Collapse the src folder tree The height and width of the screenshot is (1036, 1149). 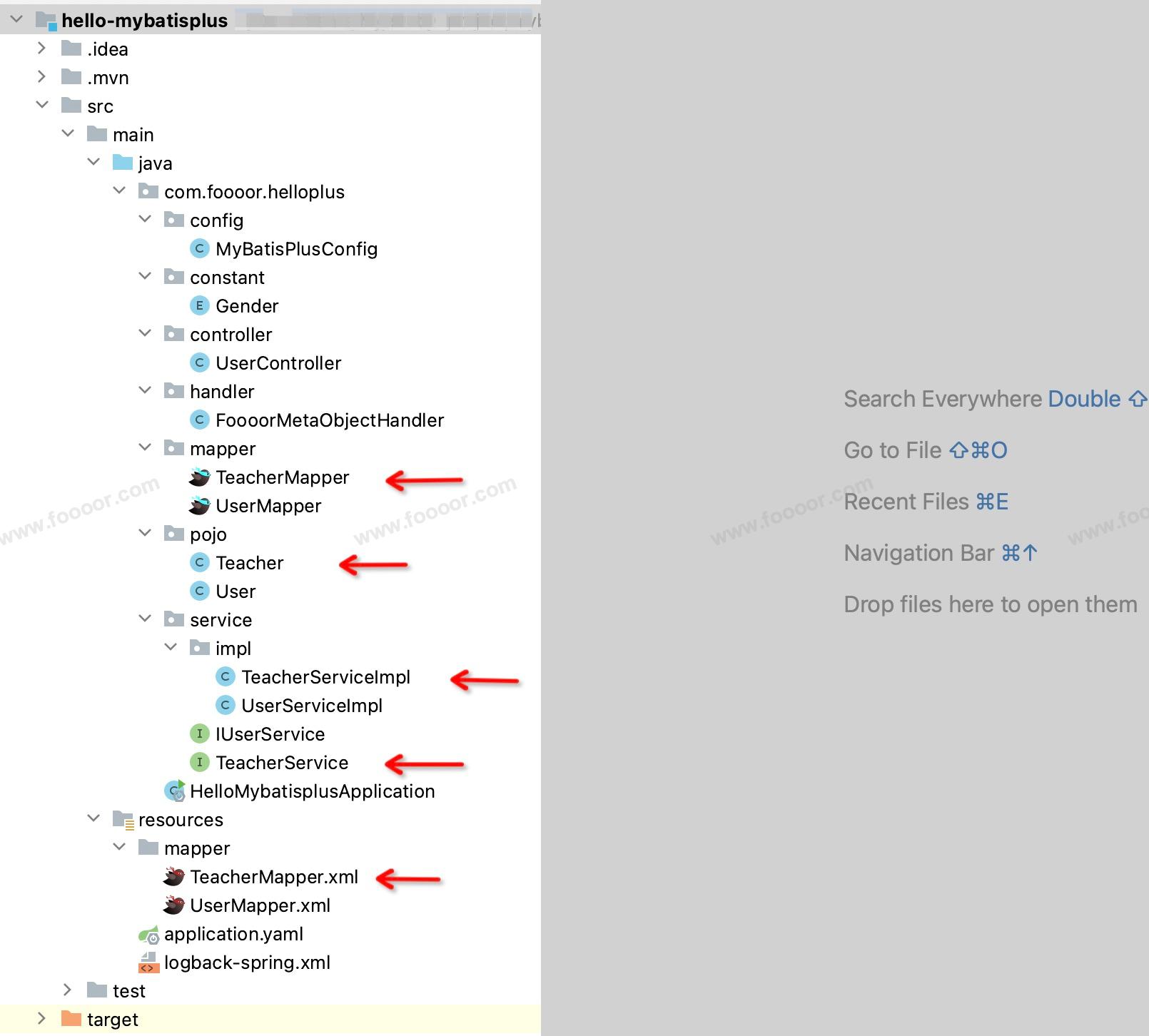41,106
